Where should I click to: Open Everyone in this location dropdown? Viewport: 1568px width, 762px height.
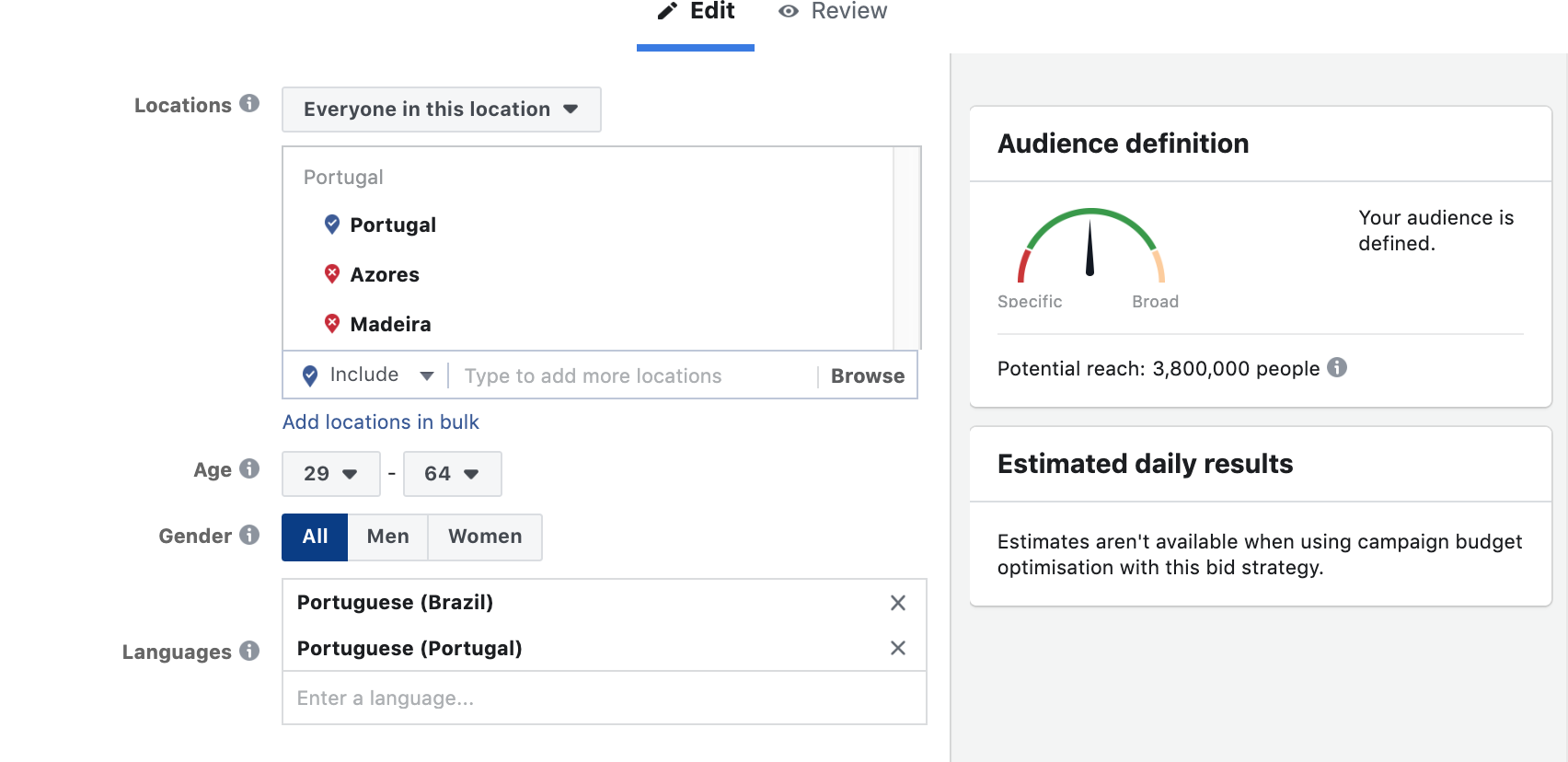(441, 110)
